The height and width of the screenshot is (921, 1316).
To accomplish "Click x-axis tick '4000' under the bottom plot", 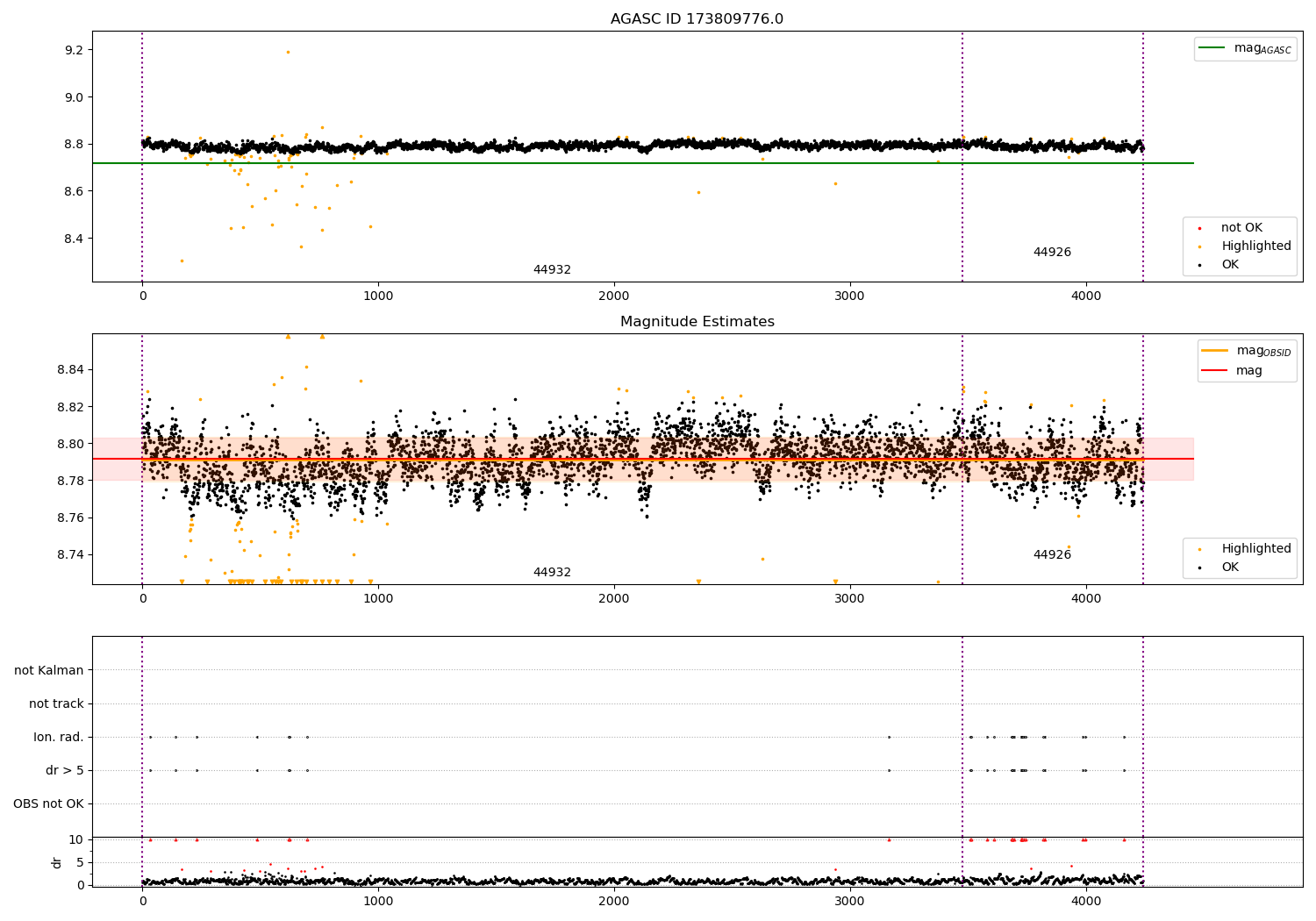I will [x=1086, y=901].
